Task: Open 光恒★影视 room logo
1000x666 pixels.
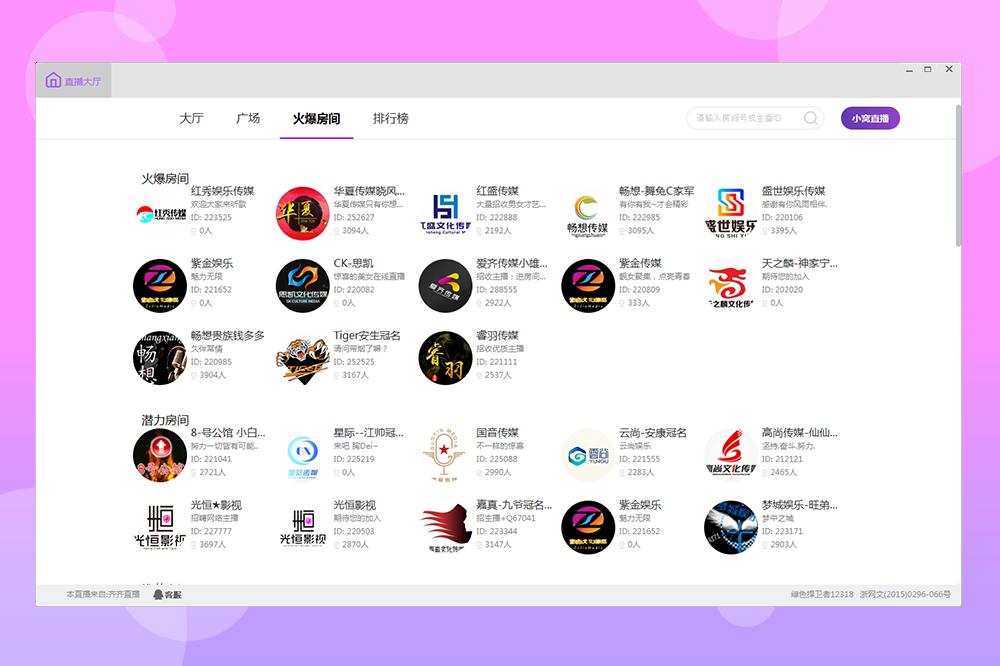Action: [160, 527]
